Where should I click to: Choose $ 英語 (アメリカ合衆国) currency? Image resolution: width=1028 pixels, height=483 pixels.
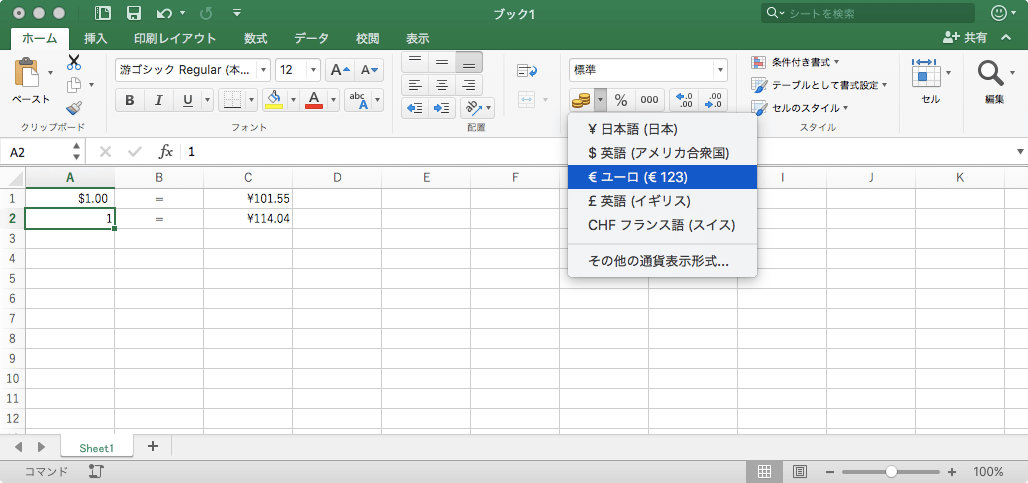click(662, 153)
